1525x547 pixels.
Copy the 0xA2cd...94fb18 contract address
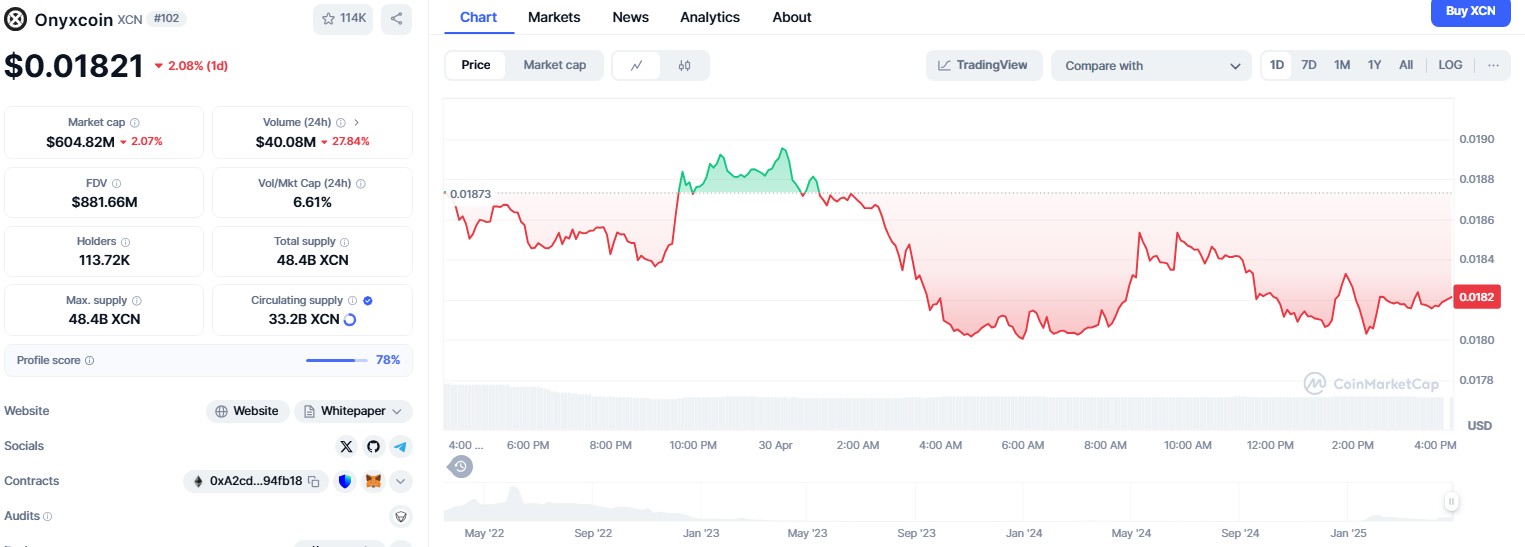pyautogui.click(x=313, y=482)
